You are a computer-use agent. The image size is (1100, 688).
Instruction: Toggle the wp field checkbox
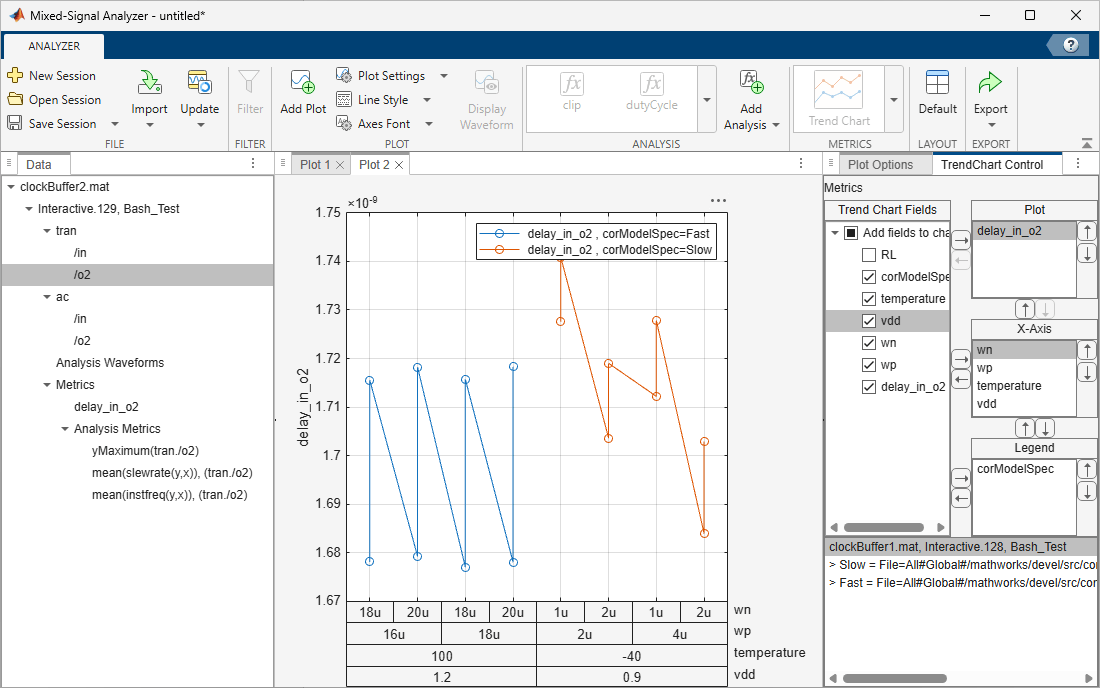pos(868,365)
